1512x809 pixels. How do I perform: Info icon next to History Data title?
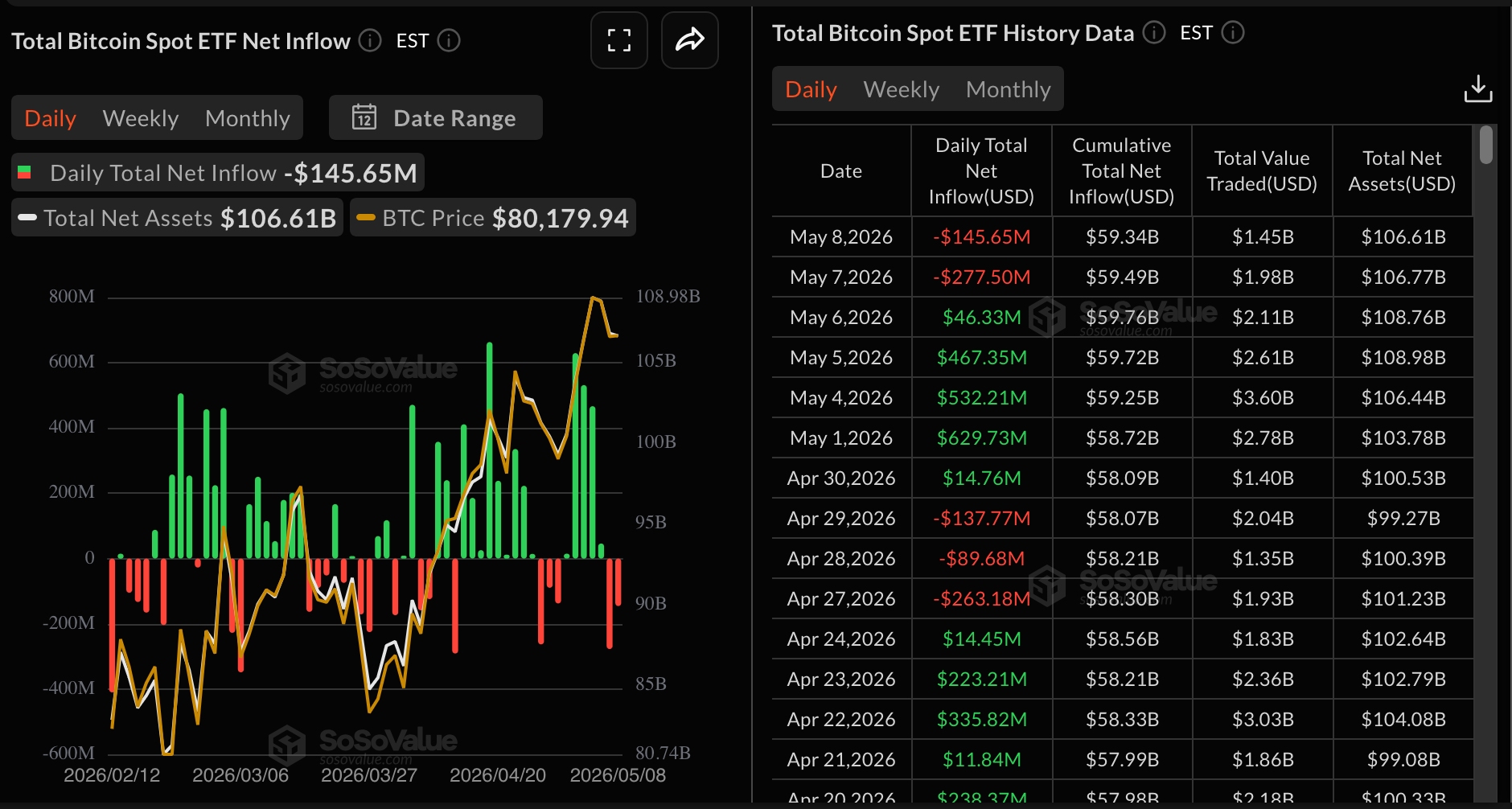click(1154, 32)
